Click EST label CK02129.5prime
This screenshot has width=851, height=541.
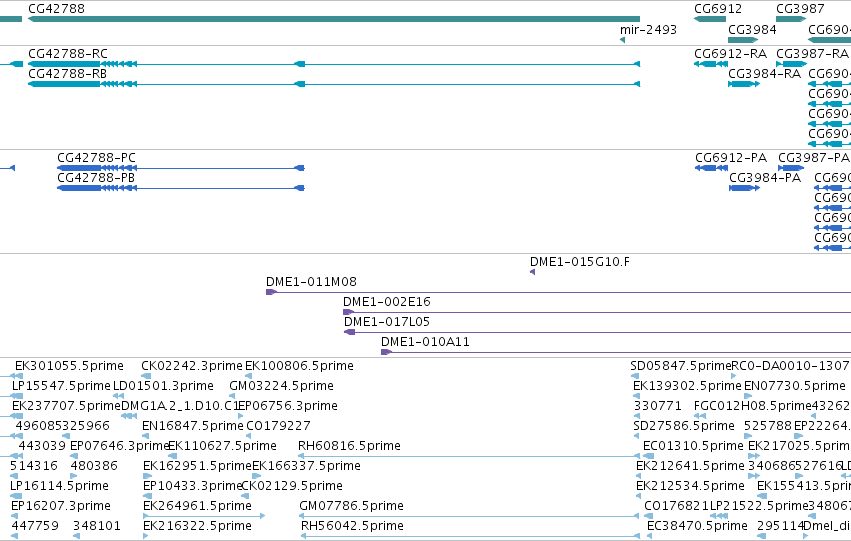click(x=292, y=486)
